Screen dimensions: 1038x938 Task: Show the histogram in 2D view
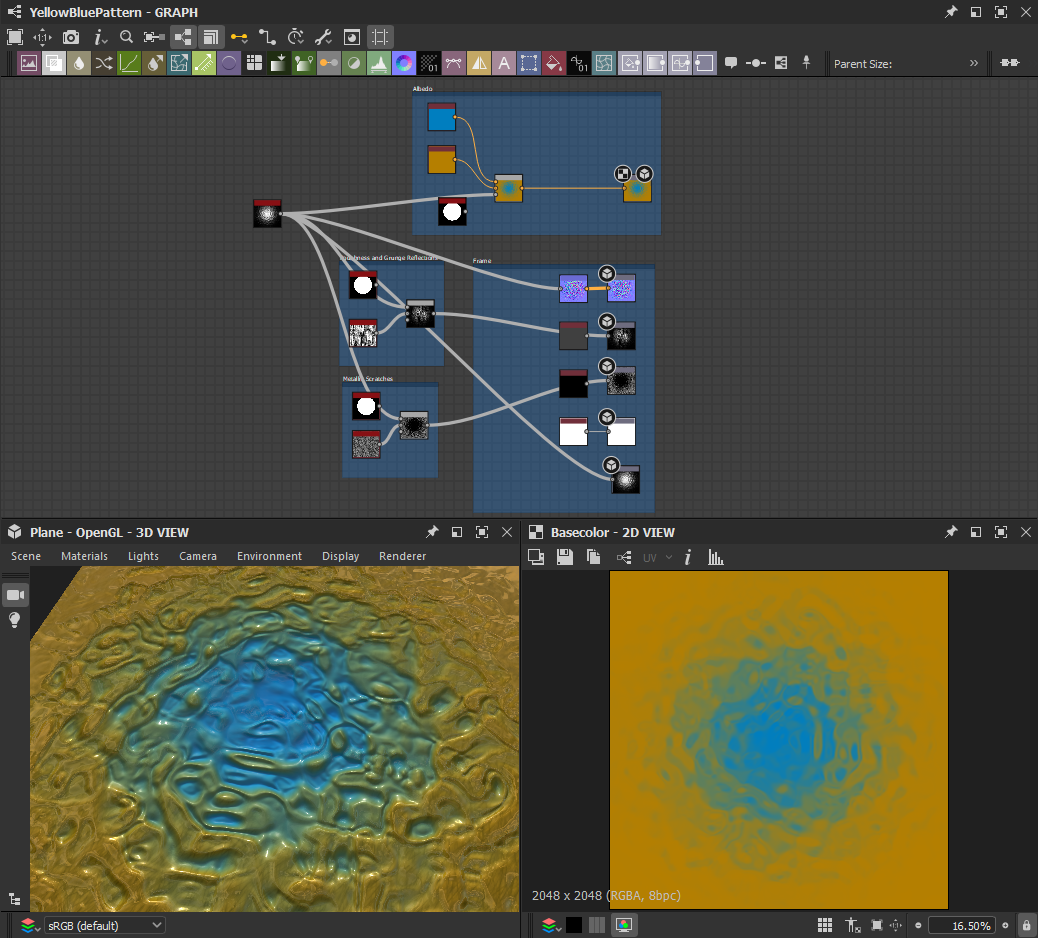pos(716,557)
